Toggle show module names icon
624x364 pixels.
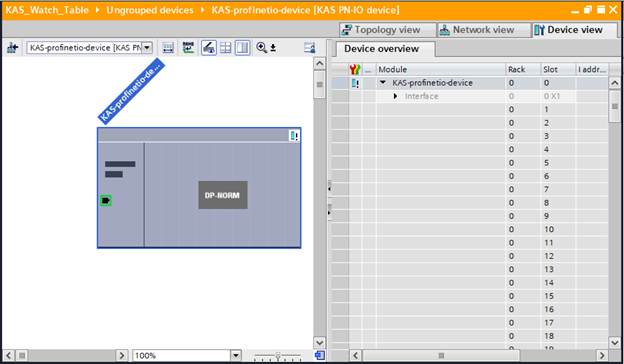click(x=188, y=48)
